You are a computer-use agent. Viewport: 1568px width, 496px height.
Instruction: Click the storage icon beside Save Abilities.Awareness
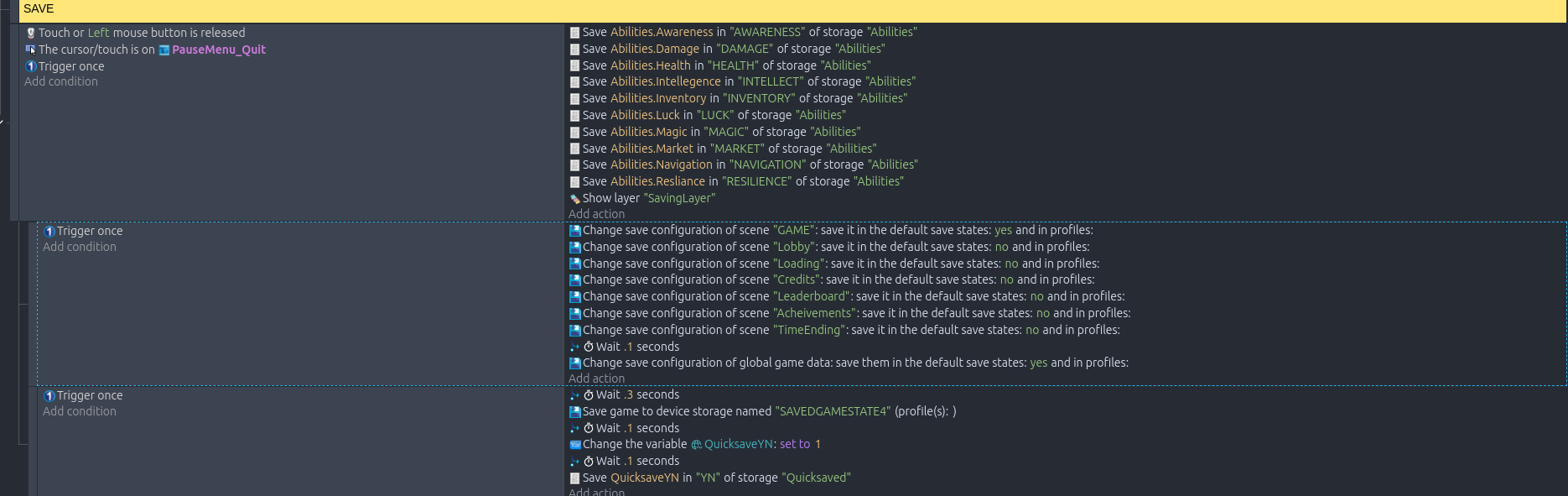(574, 33)
